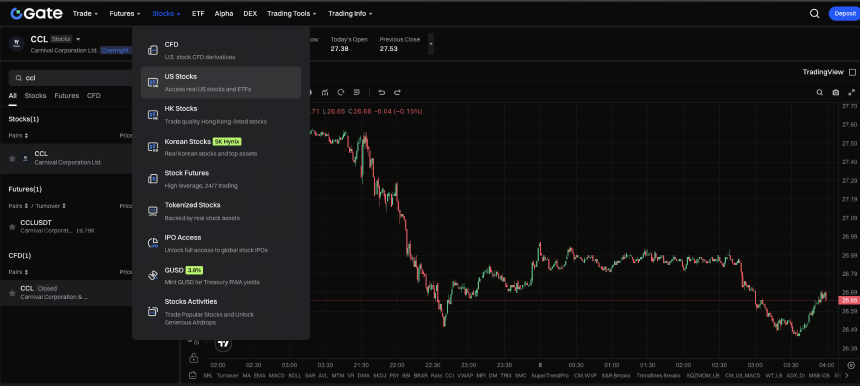The image size is (860, 386).
Task: Collapse the Stocks dropdown menu
Action: point(166,14)
